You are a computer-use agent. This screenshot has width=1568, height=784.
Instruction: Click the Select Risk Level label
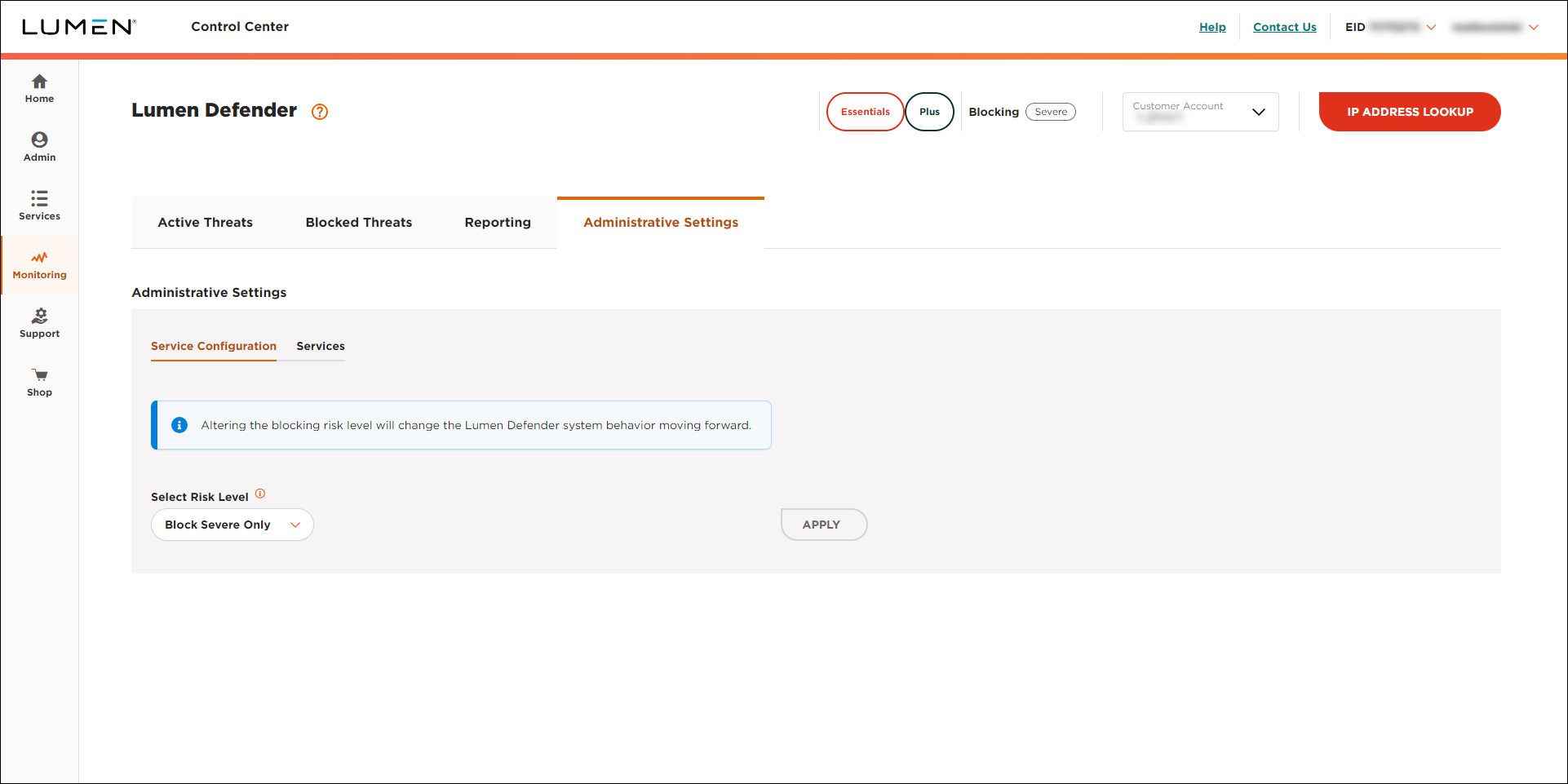pyautogui.click(x=199, y=497)
